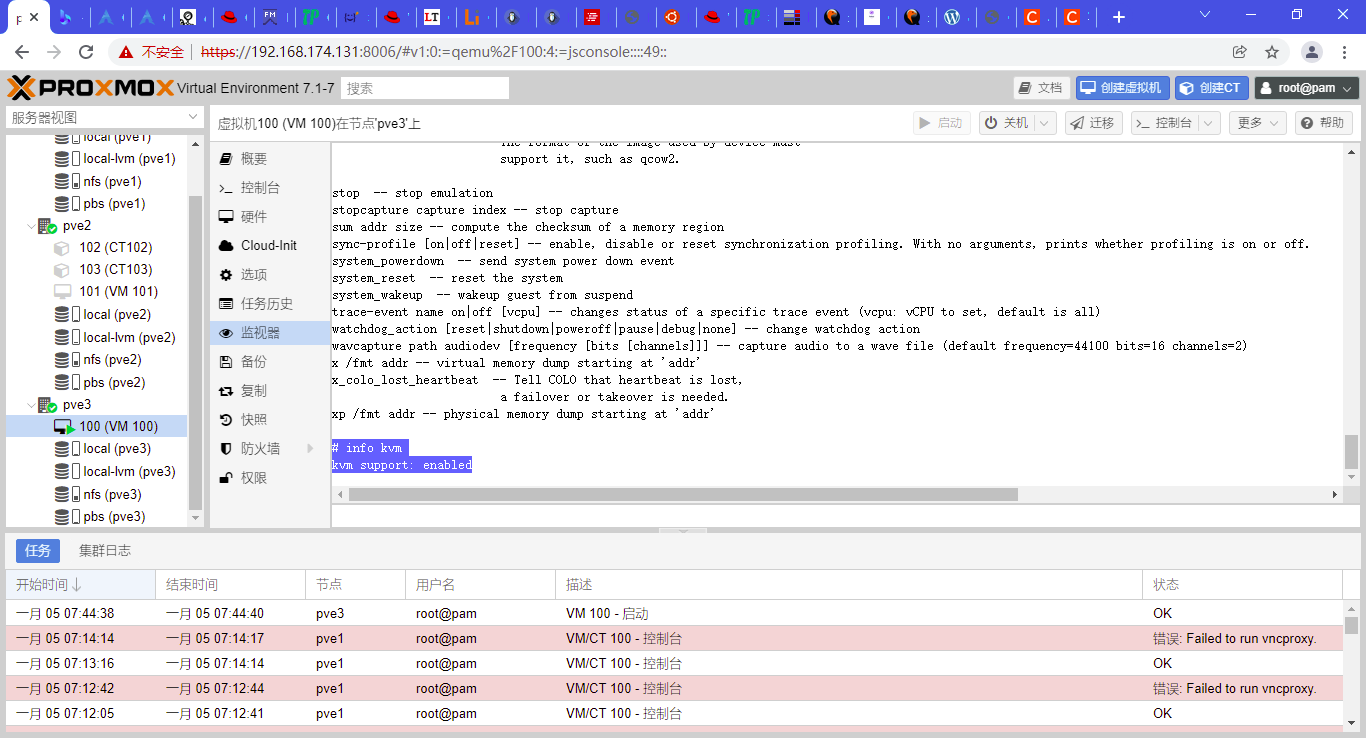Screen dimensions: 1366x738
Task: Open the root@pam user menu
Action: (x=1306, y=87)
